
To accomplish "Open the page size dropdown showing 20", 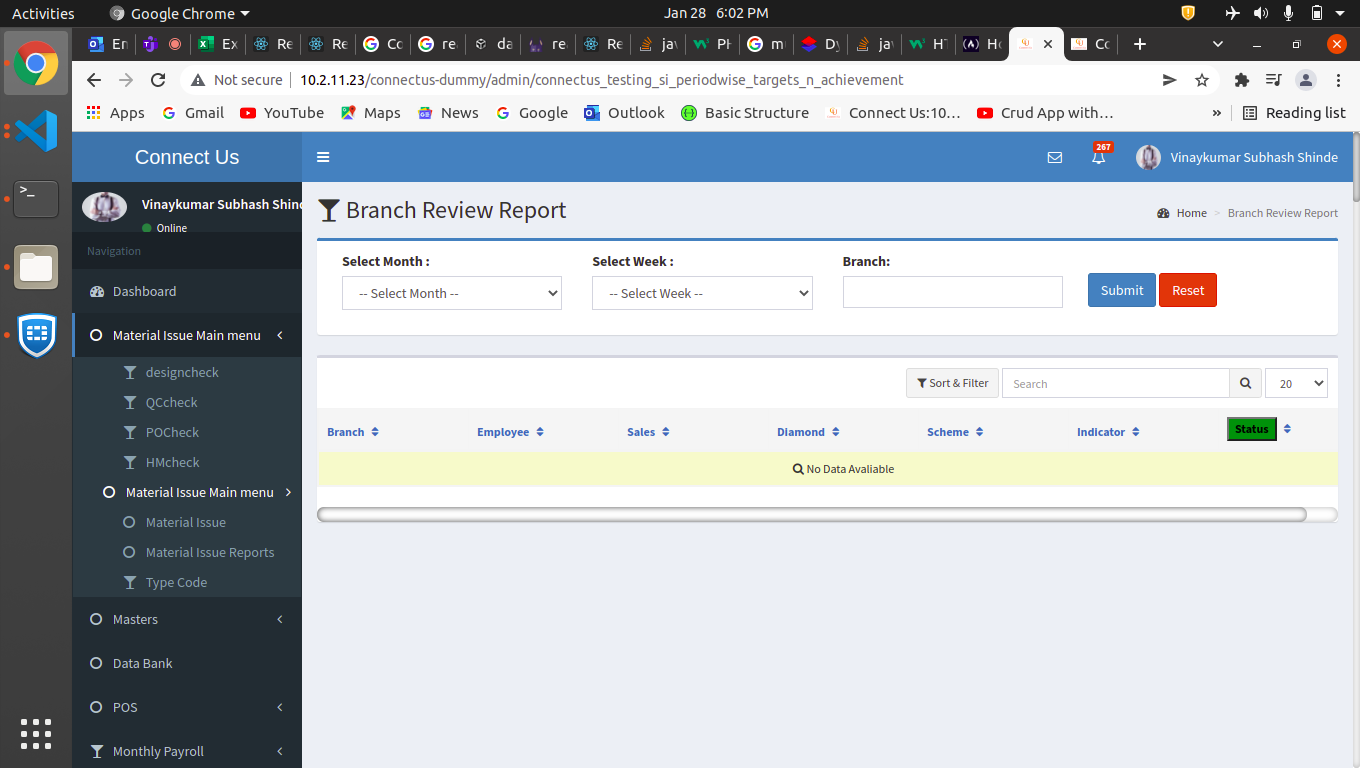I will click(x=1296, y=383).
